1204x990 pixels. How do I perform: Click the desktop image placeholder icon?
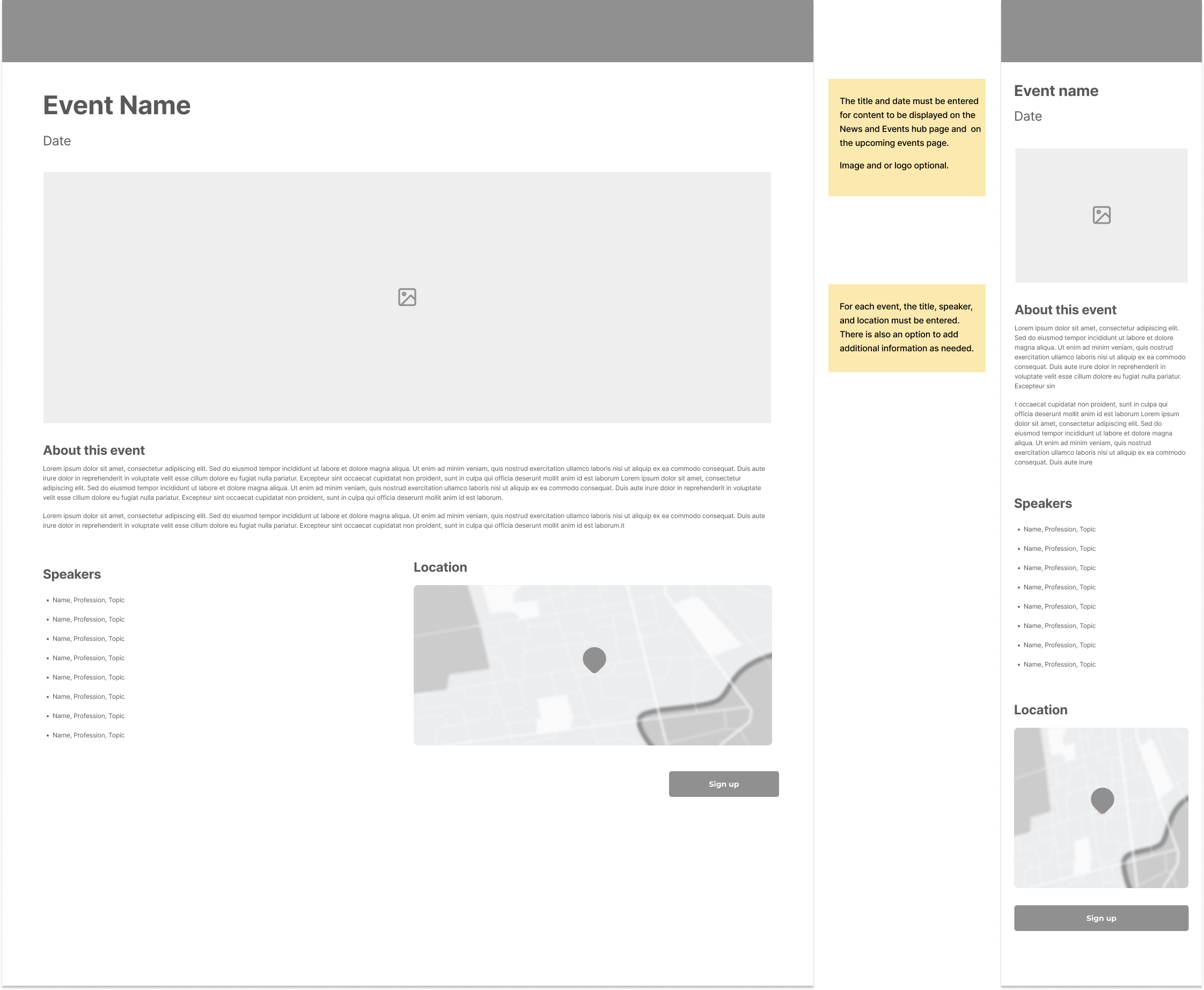(407, 297)
